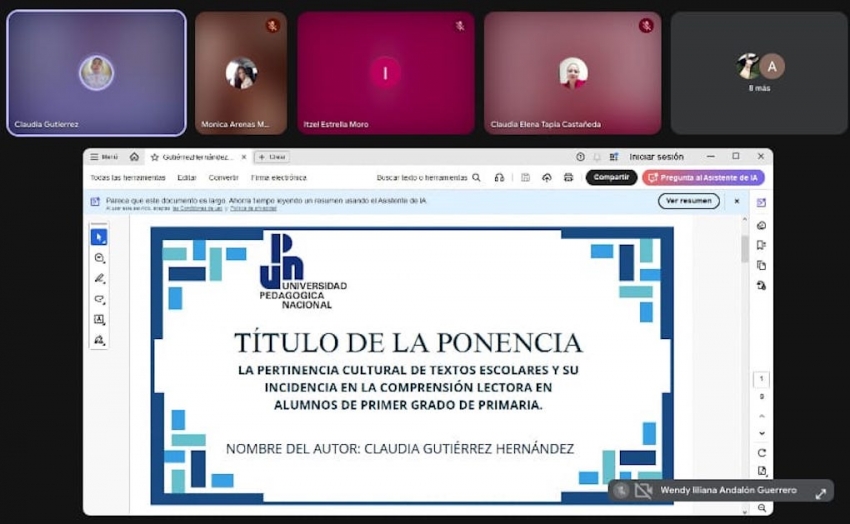Open the Condiciones de uso link

pyautogui.click(x=197, y=209)
